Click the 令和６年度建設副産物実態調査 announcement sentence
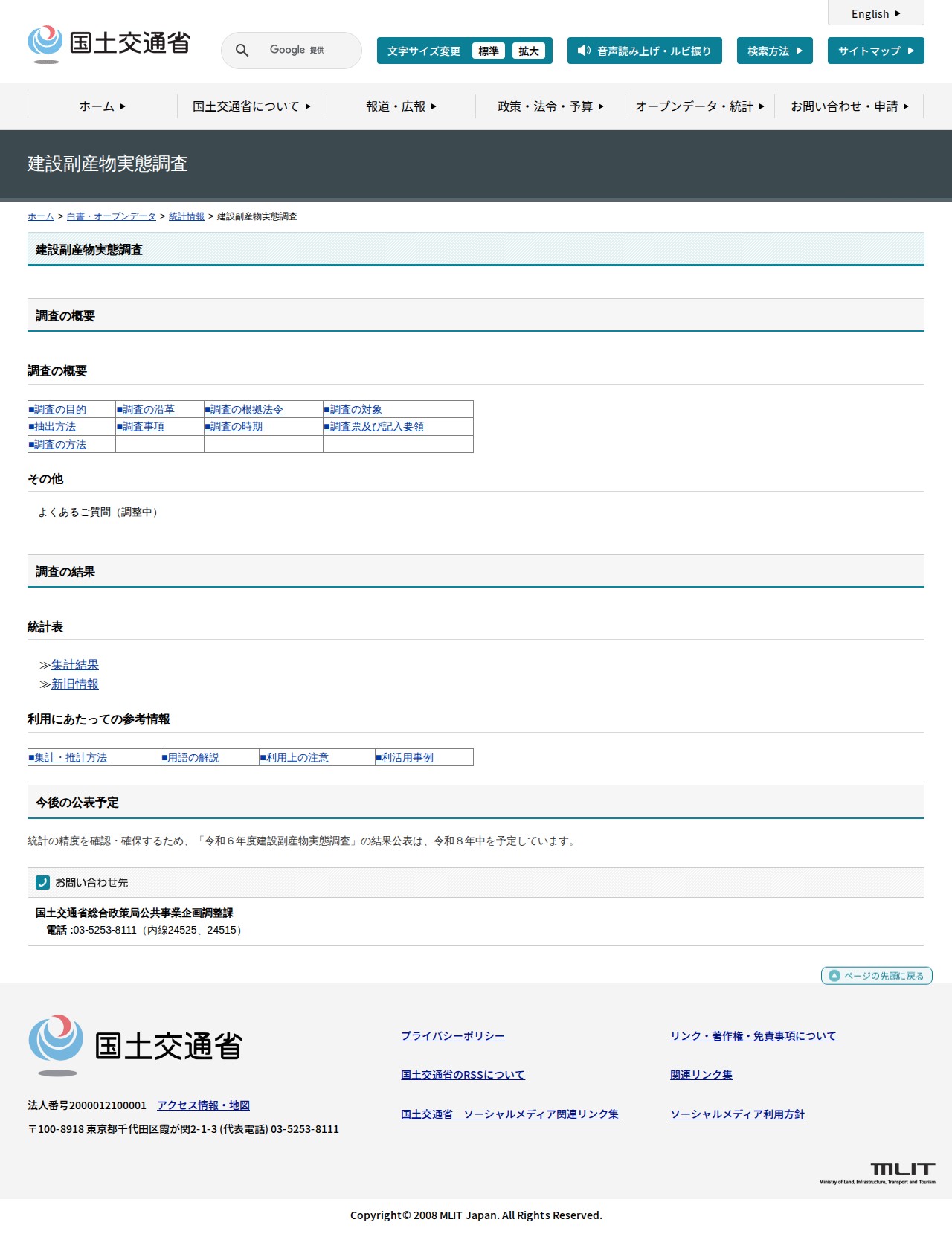 point(302,841)
